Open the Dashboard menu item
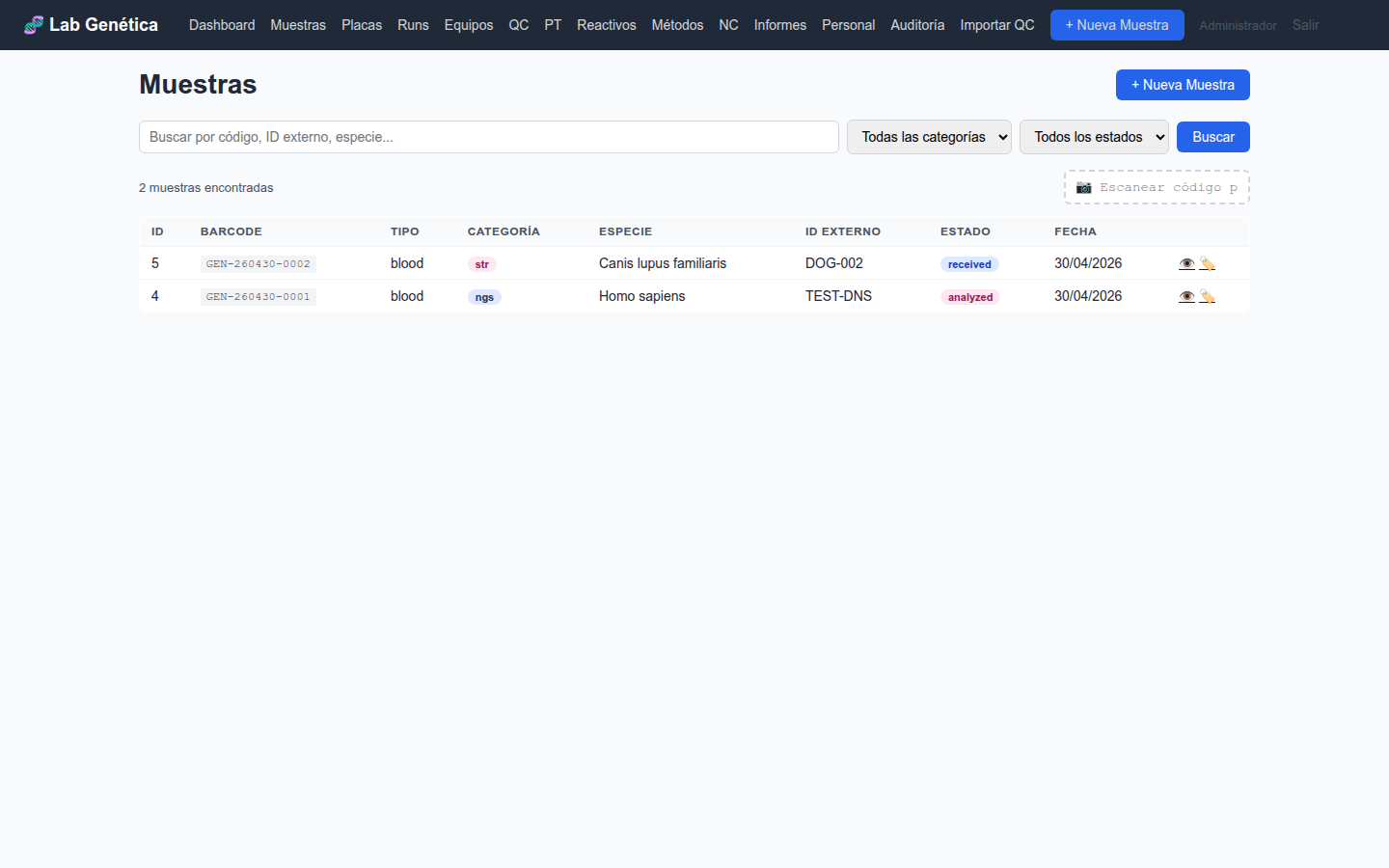 pyautogui.click(x=222, y=25)
